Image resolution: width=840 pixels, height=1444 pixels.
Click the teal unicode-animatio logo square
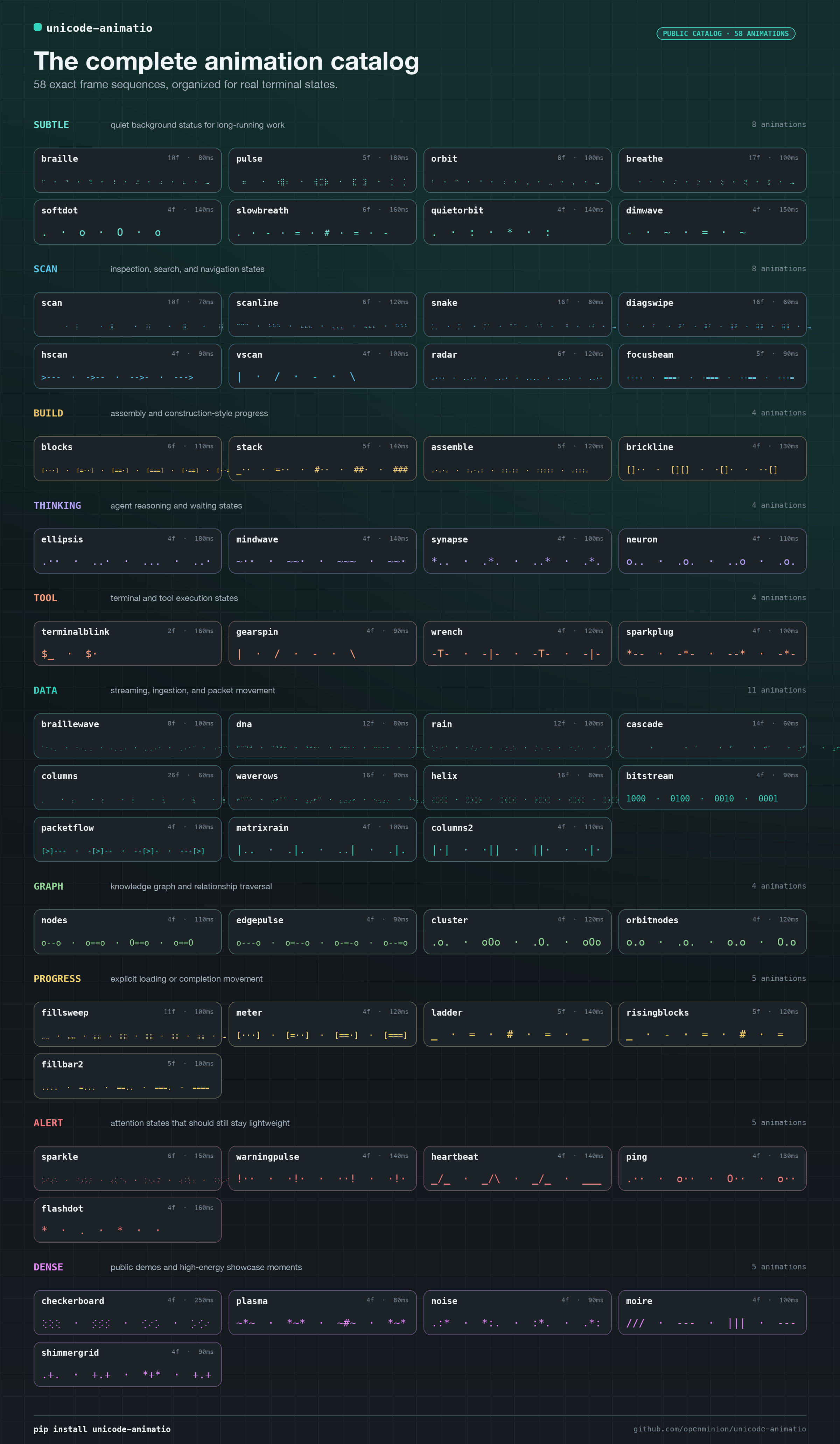click(x=38, y=27)
